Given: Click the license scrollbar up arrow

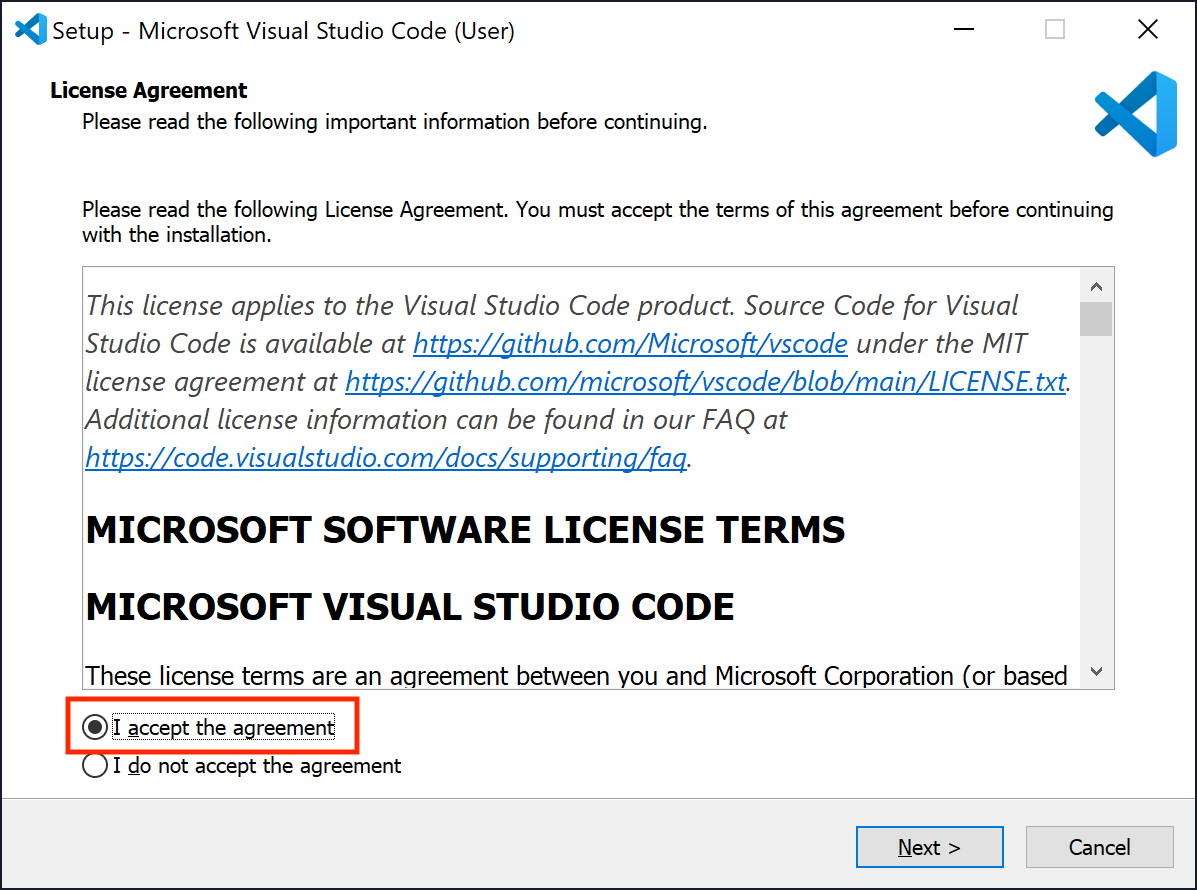Looking at the screenshot, I should (1096, 286).
